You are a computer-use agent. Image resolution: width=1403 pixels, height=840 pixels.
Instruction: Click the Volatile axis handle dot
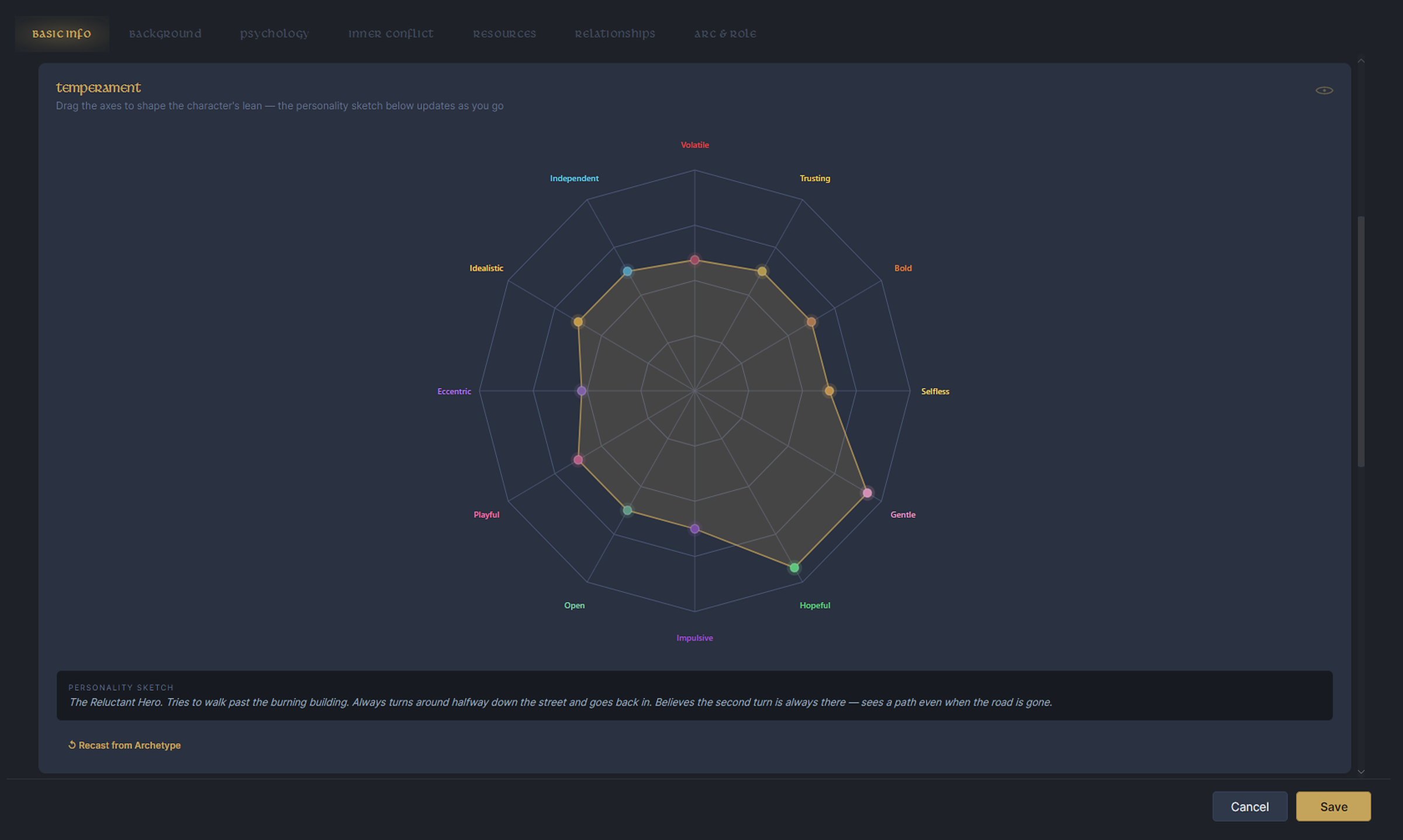pos(694,260)
